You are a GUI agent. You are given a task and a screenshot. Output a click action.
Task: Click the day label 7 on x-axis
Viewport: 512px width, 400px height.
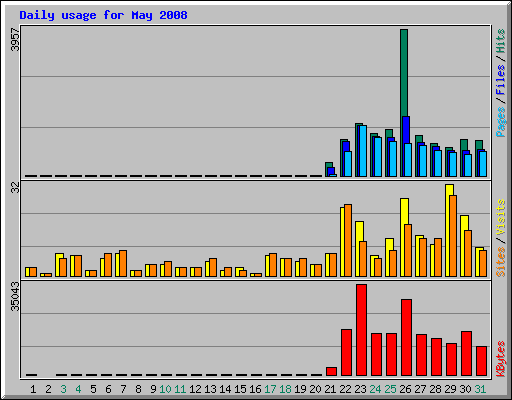click(x=123, y=389)
